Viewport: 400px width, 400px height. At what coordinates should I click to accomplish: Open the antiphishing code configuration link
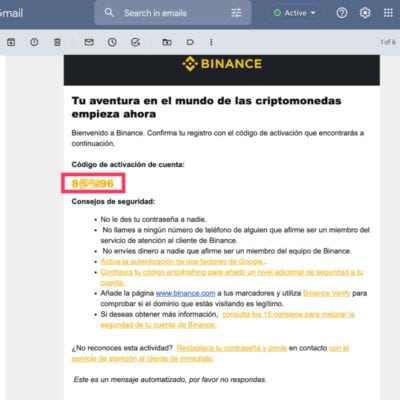(232, 277)
